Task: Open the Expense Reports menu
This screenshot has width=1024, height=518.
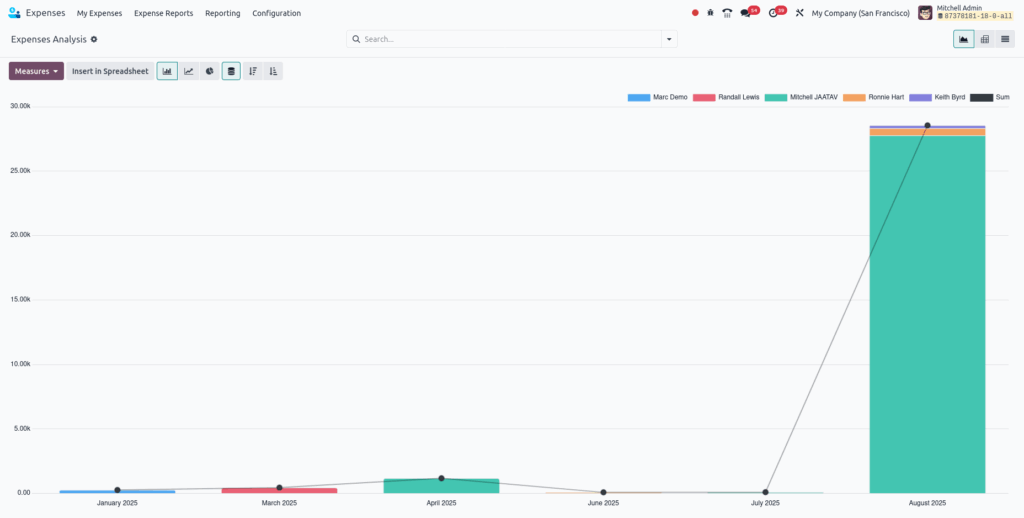Action: 163,13
